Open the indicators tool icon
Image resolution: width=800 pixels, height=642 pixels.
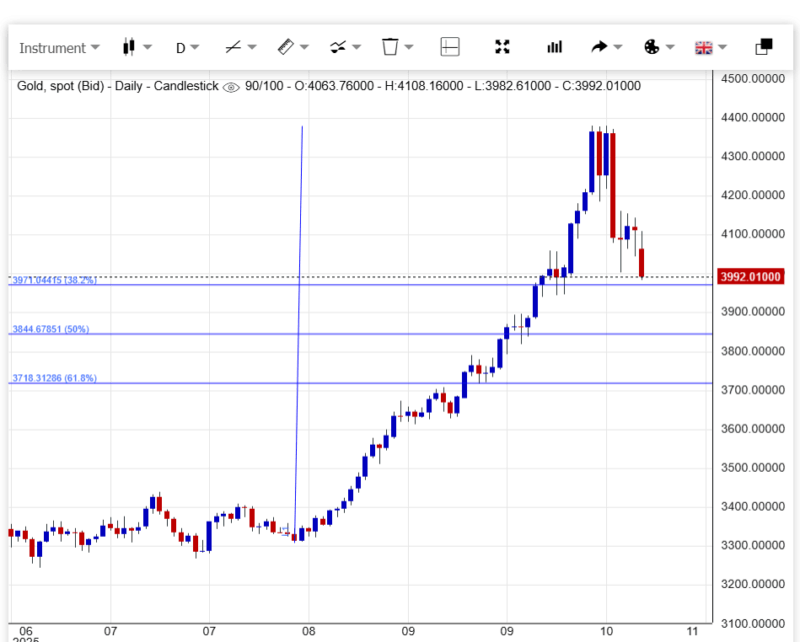(338, 47)
